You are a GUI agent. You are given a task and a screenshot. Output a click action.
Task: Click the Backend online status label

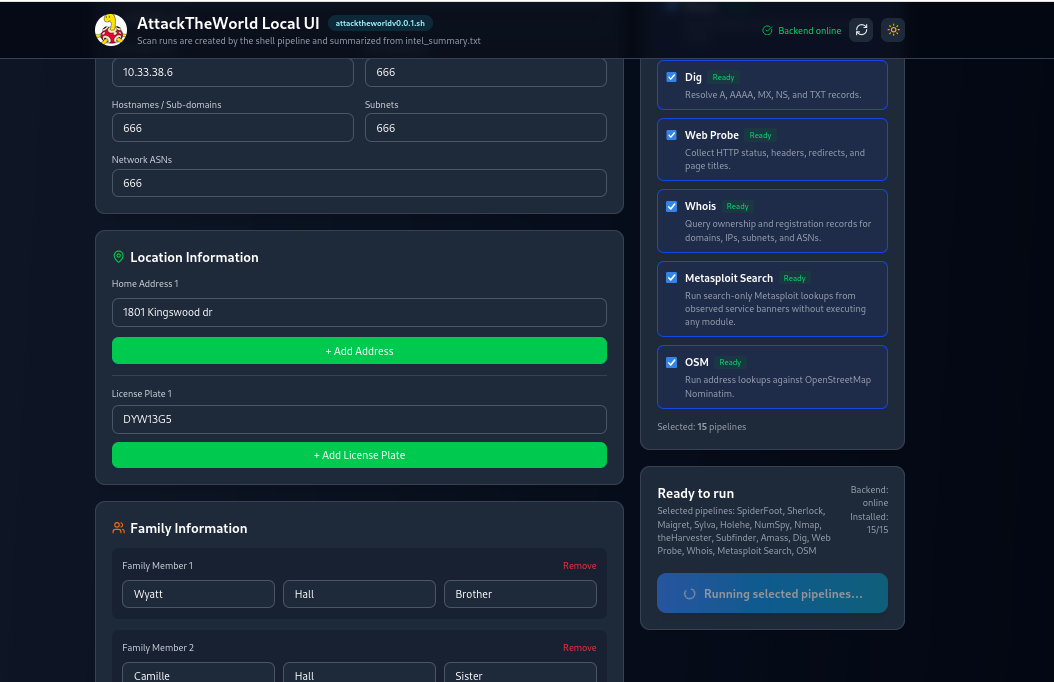tap(809, 31)
